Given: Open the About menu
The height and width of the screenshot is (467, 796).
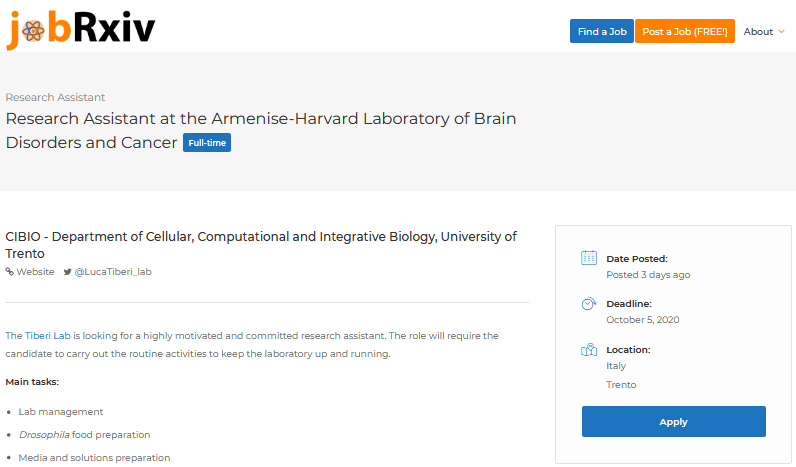Looking at the screenshot, I should point(764,31).
